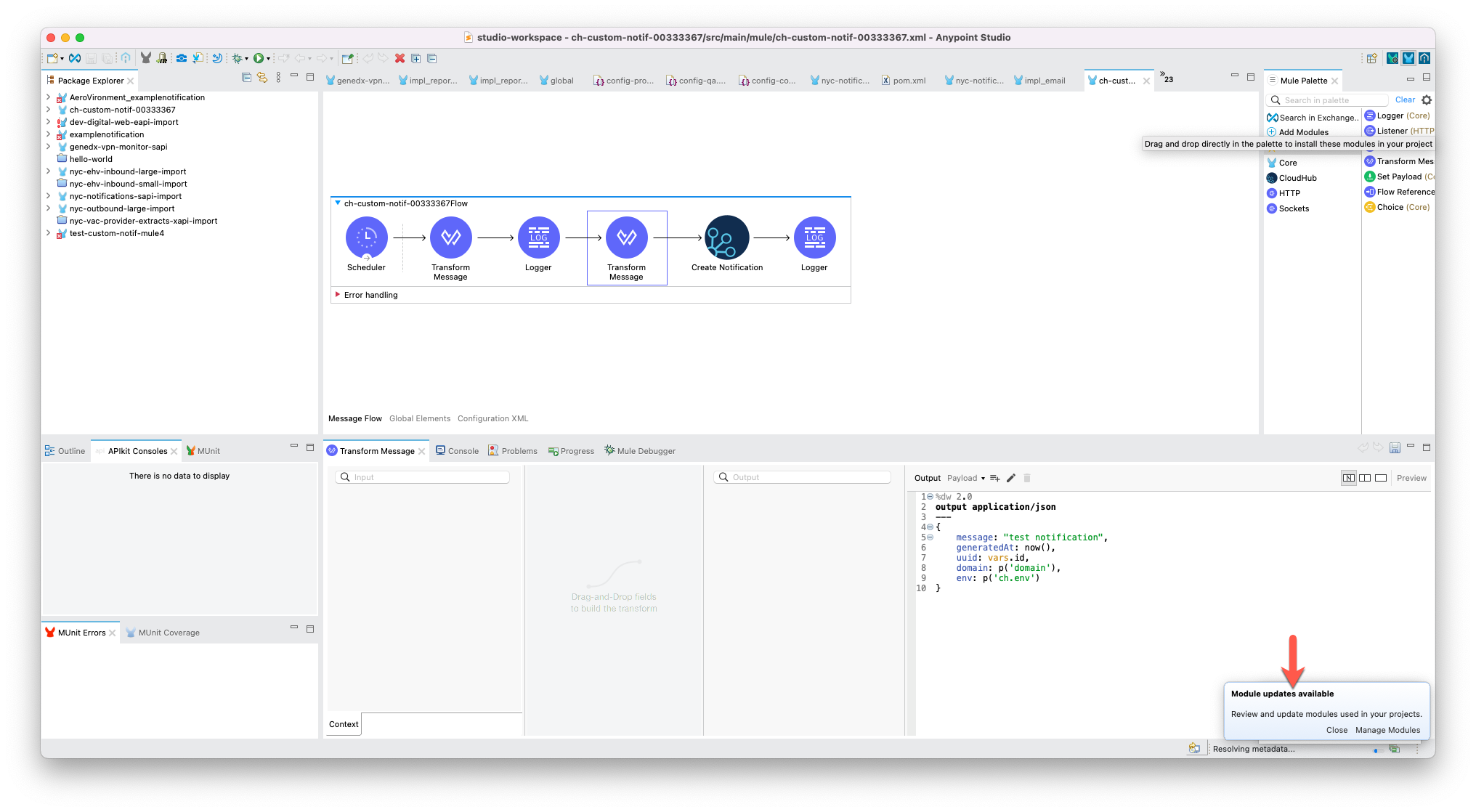The image size is (1476, 812).
Task: Expand the nyc-notifications-sapi-import project
Action: click(x=48, y=196)
